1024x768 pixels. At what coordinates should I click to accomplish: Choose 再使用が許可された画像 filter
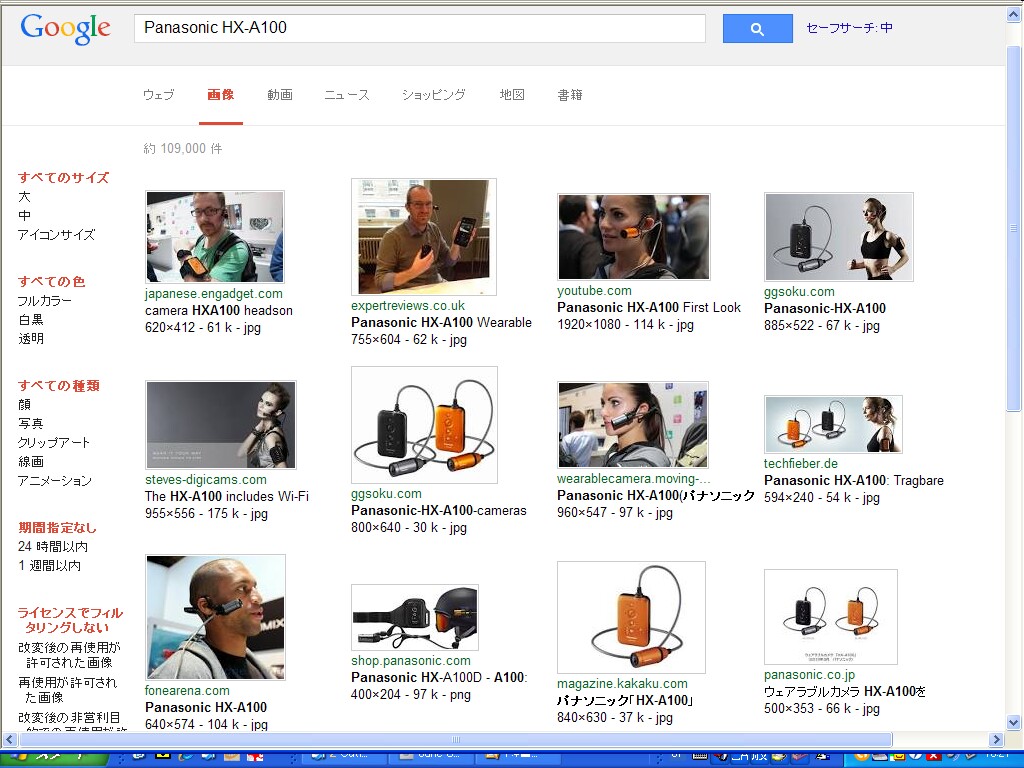click(x=67, y=690)
